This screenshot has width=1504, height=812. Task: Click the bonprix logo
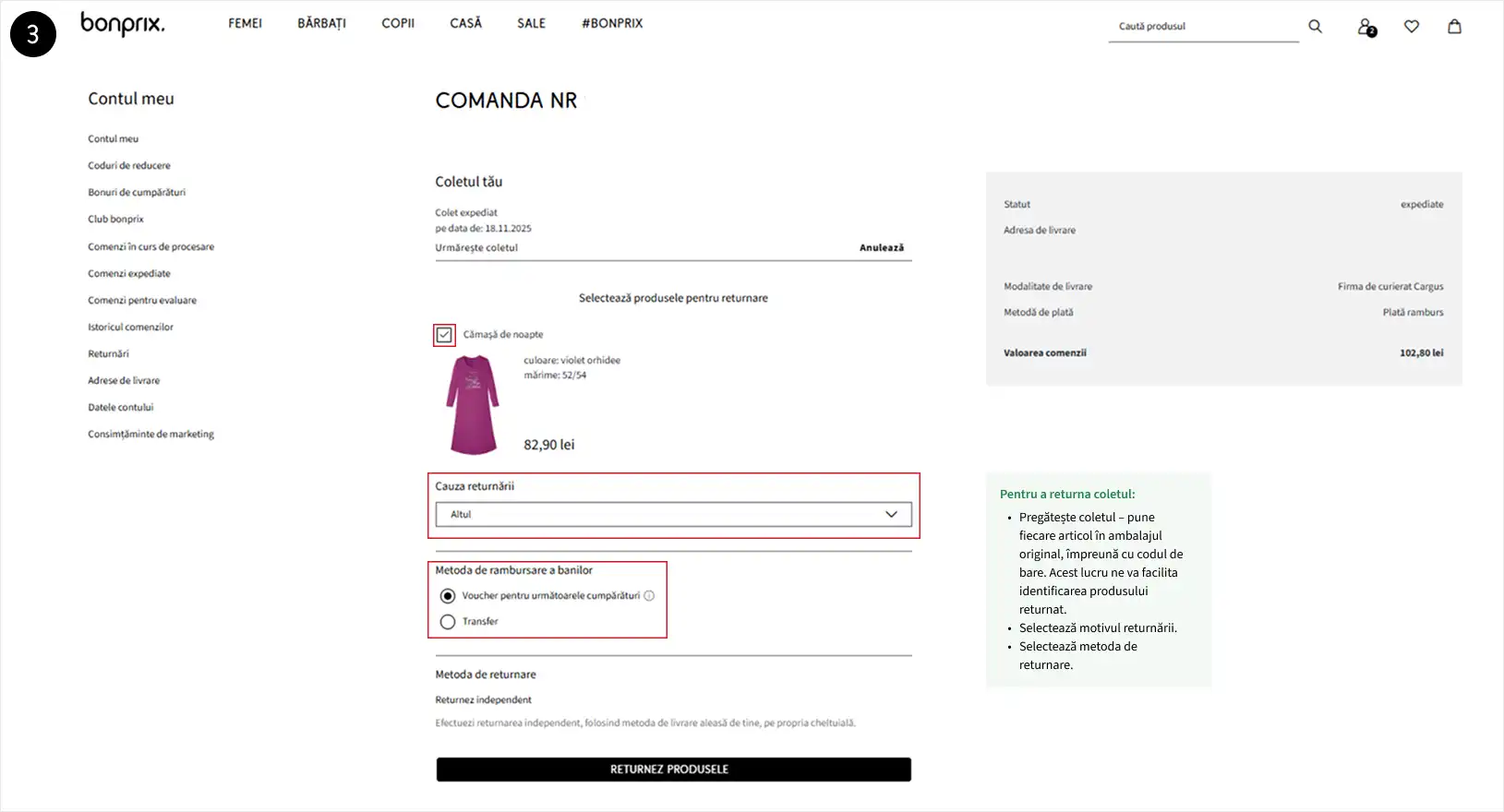point(123,24)
